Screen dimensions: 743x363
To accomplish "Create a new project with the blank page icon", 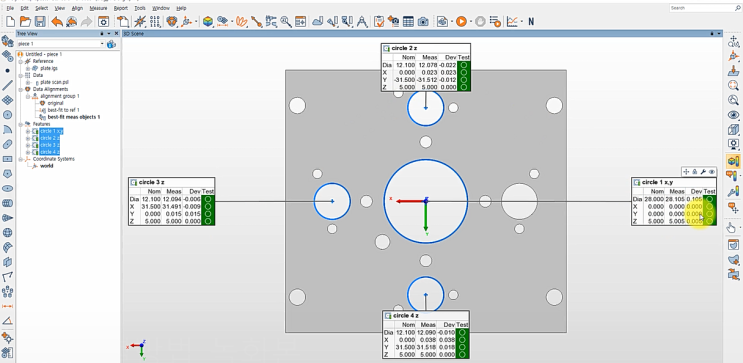I will point(10,21).
